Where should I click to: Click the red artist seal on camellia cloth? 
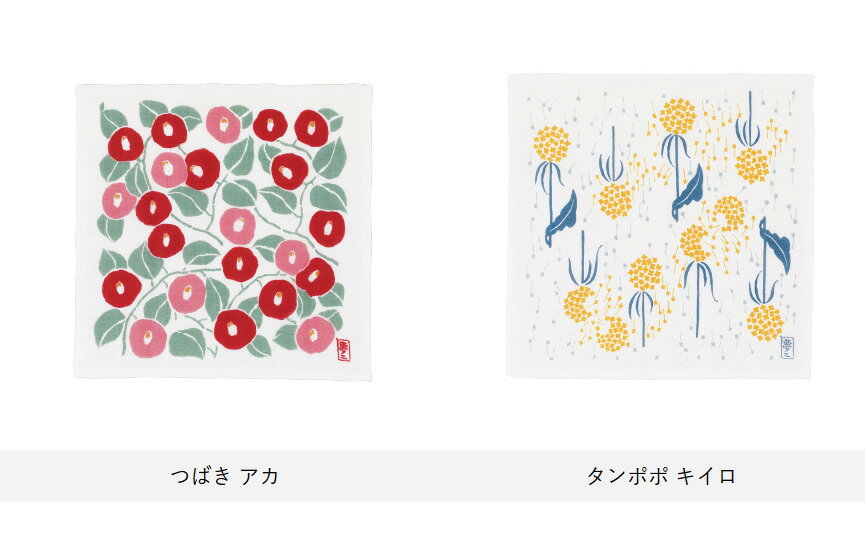343,349
